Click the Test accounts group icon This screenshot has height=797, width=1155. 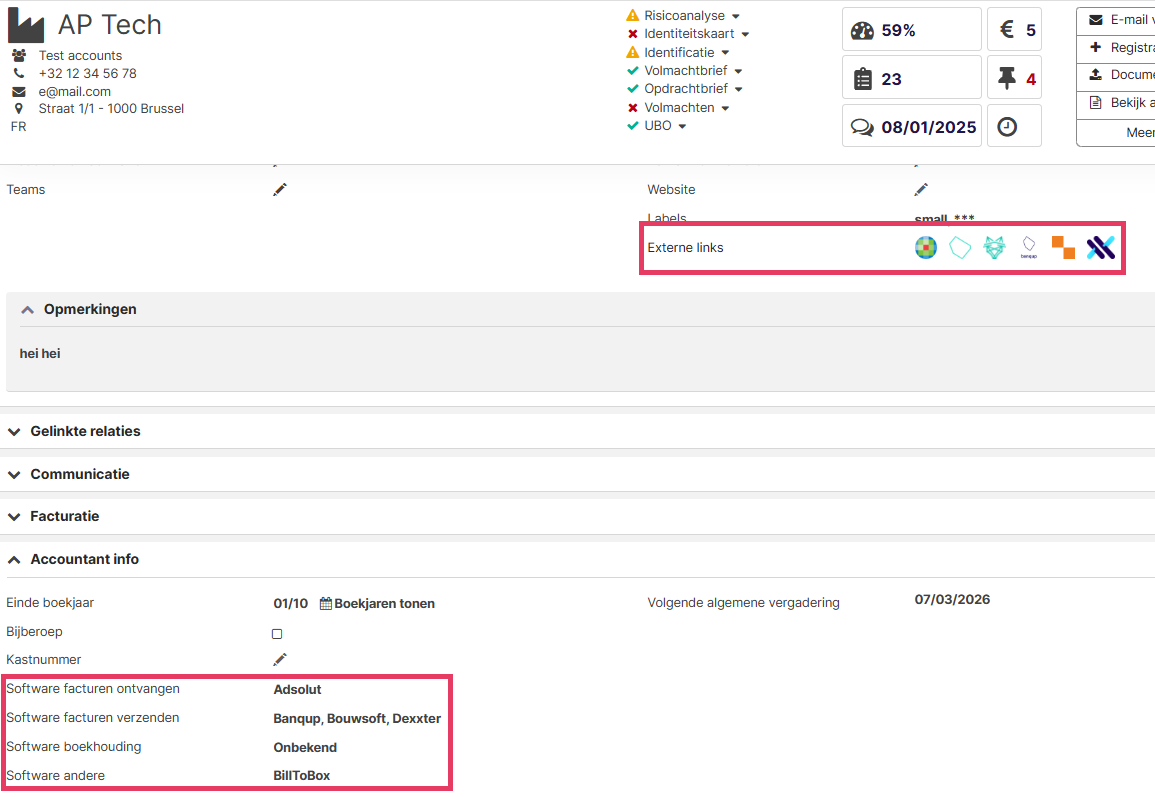pyautogui.click(x=19, y=55)
